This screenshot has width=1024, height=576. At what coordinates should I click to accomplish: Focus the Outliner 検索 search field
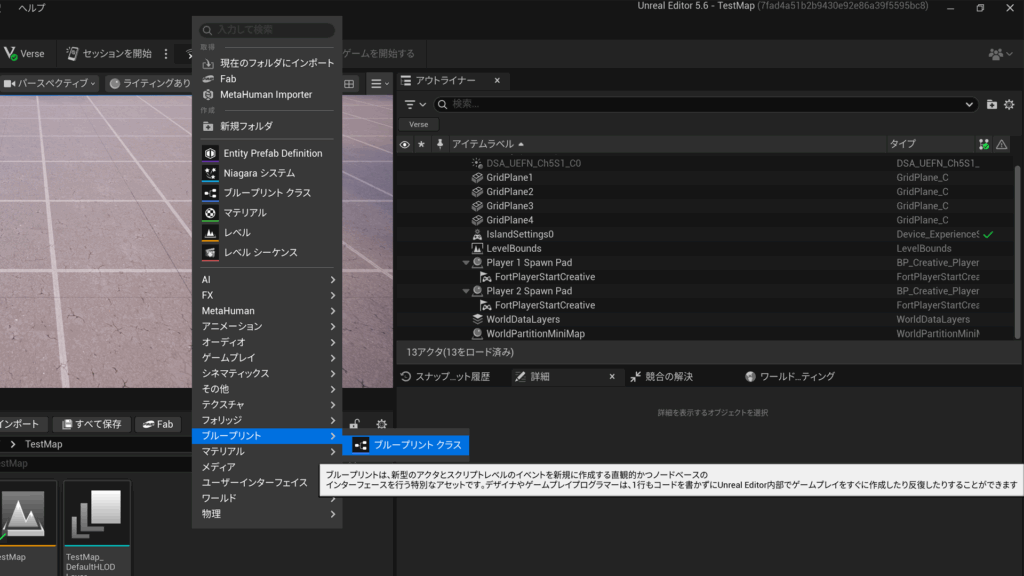point(707,104)
